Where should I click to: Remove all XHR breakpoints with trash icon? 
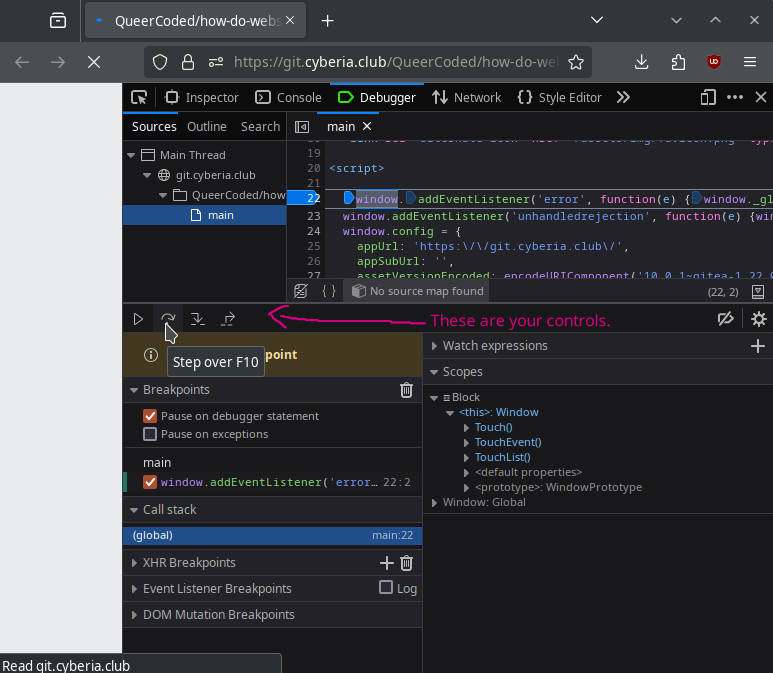pos(406,563)
